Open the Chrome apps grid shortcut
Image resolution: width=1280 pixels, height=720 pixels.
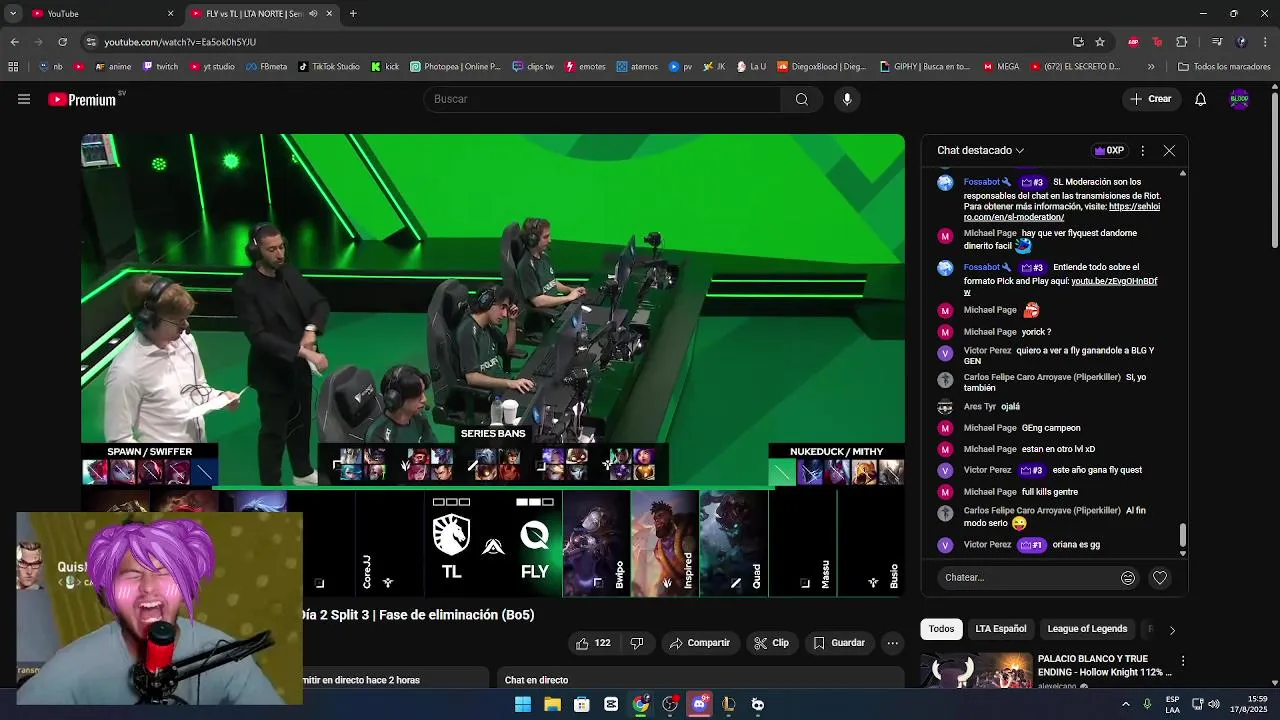pos(13,67)
